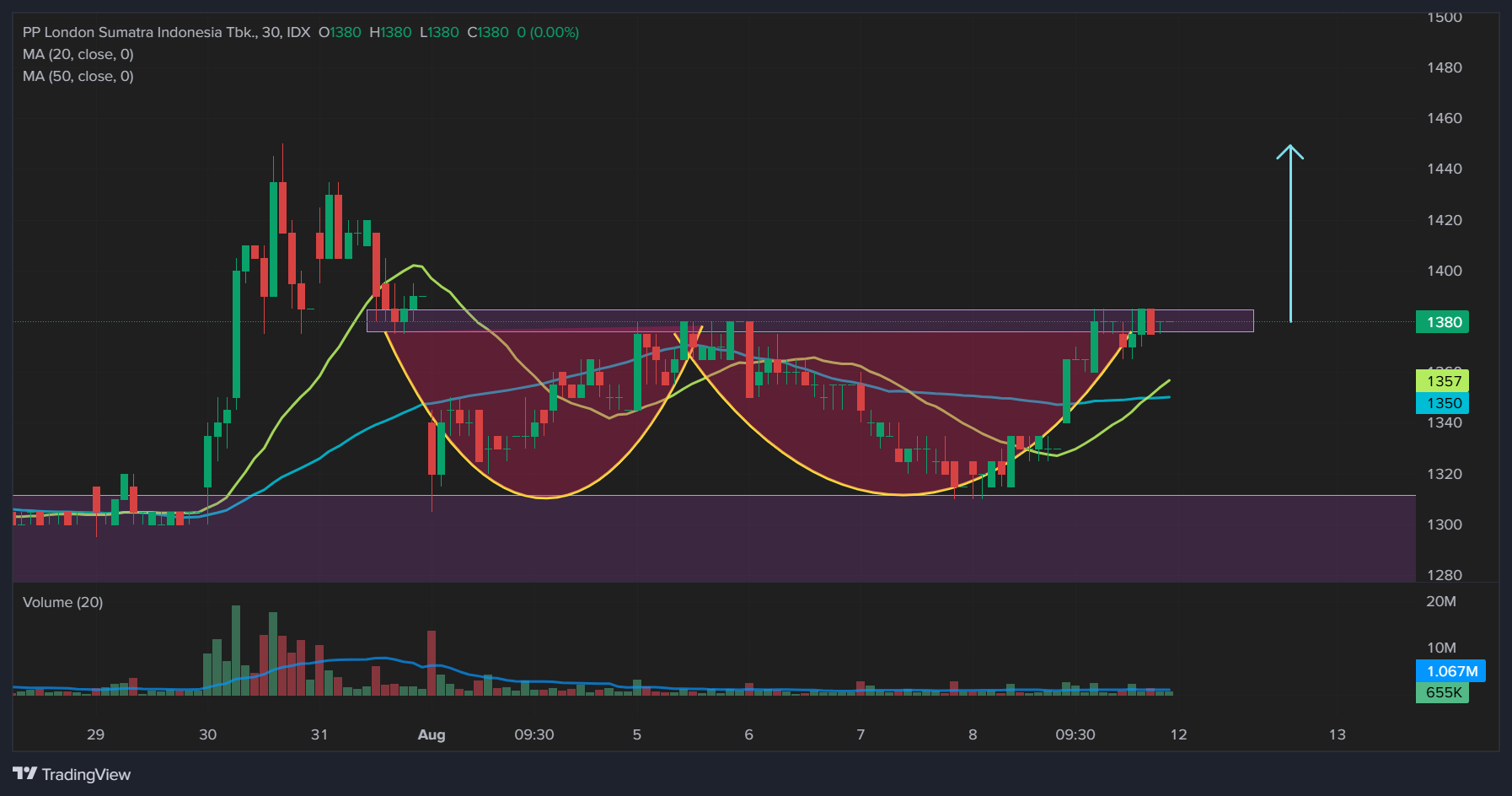Click the 31 date label on time axis

[x=319, y=734]
